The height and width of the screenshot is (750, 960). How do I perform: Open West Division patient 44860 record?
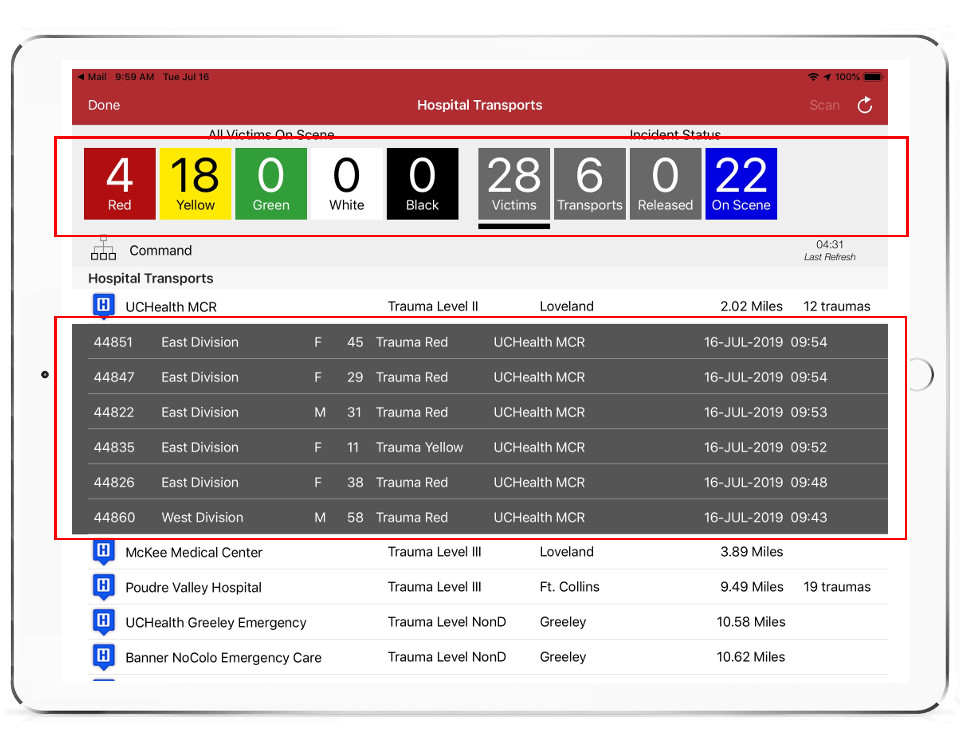(480, 517)
